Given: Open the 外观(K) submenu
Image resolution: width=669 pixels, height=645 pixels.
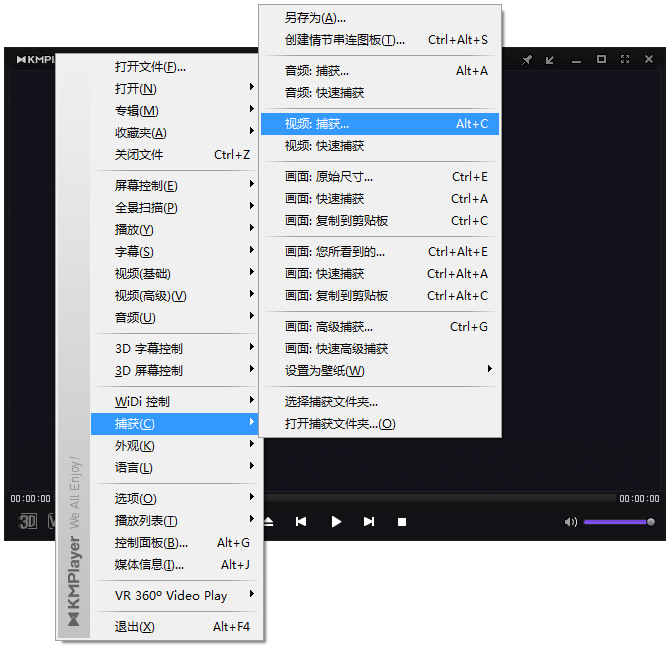Looking at the screenshot, I should point(175,446).
